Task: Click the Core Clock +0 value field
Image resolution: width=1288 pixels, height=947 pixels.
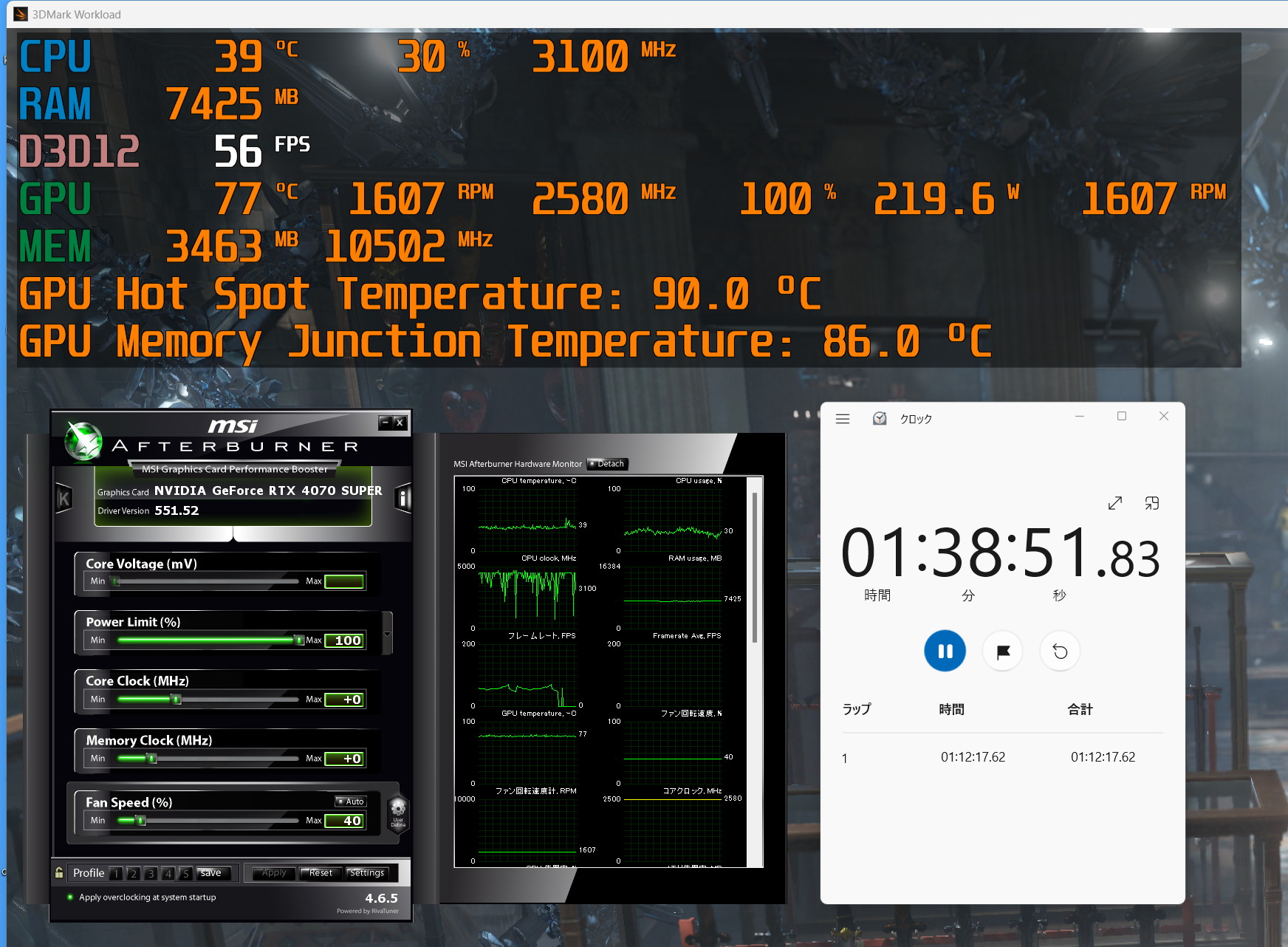Action: point(344,700)
